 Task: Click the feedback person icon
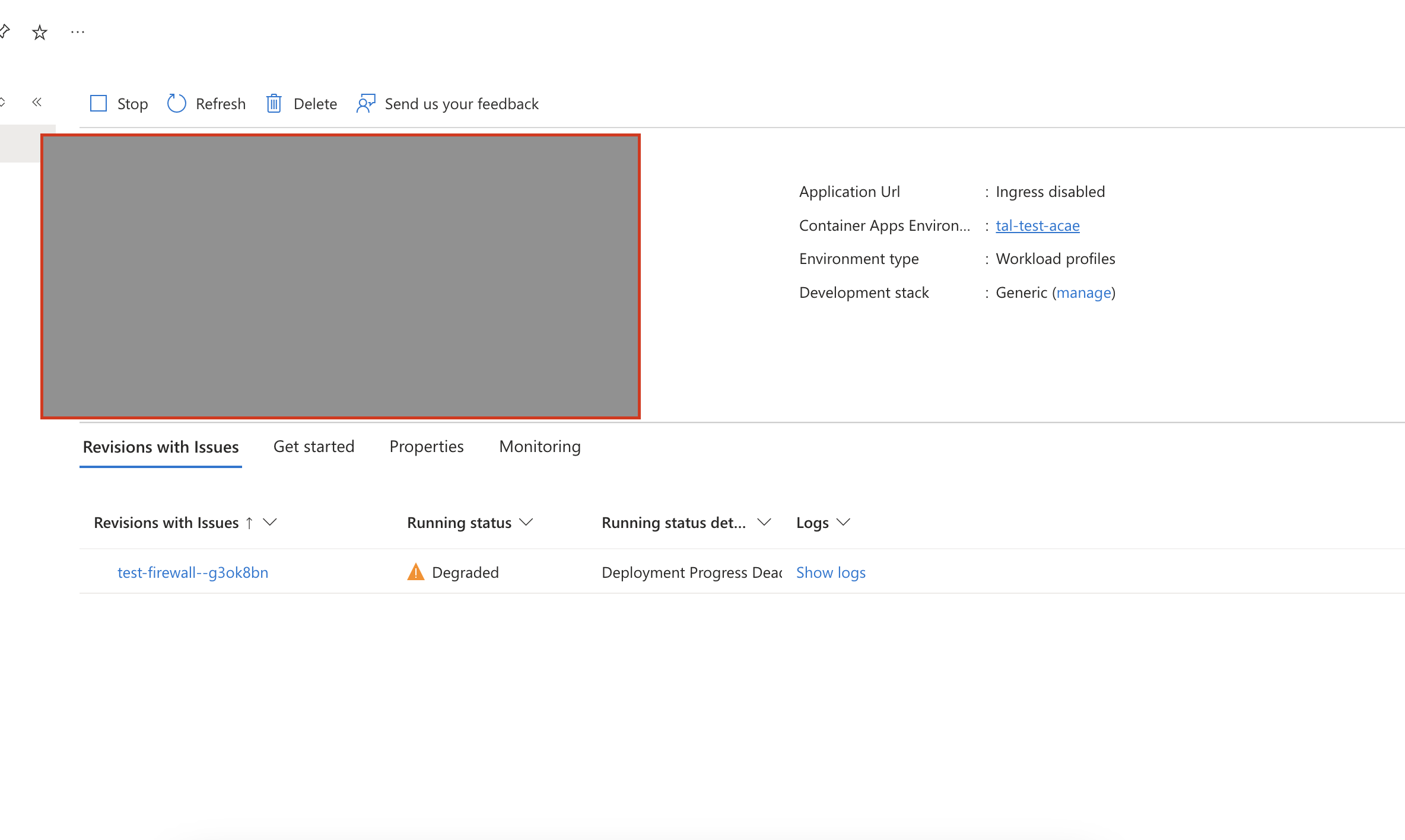[365, 104]
